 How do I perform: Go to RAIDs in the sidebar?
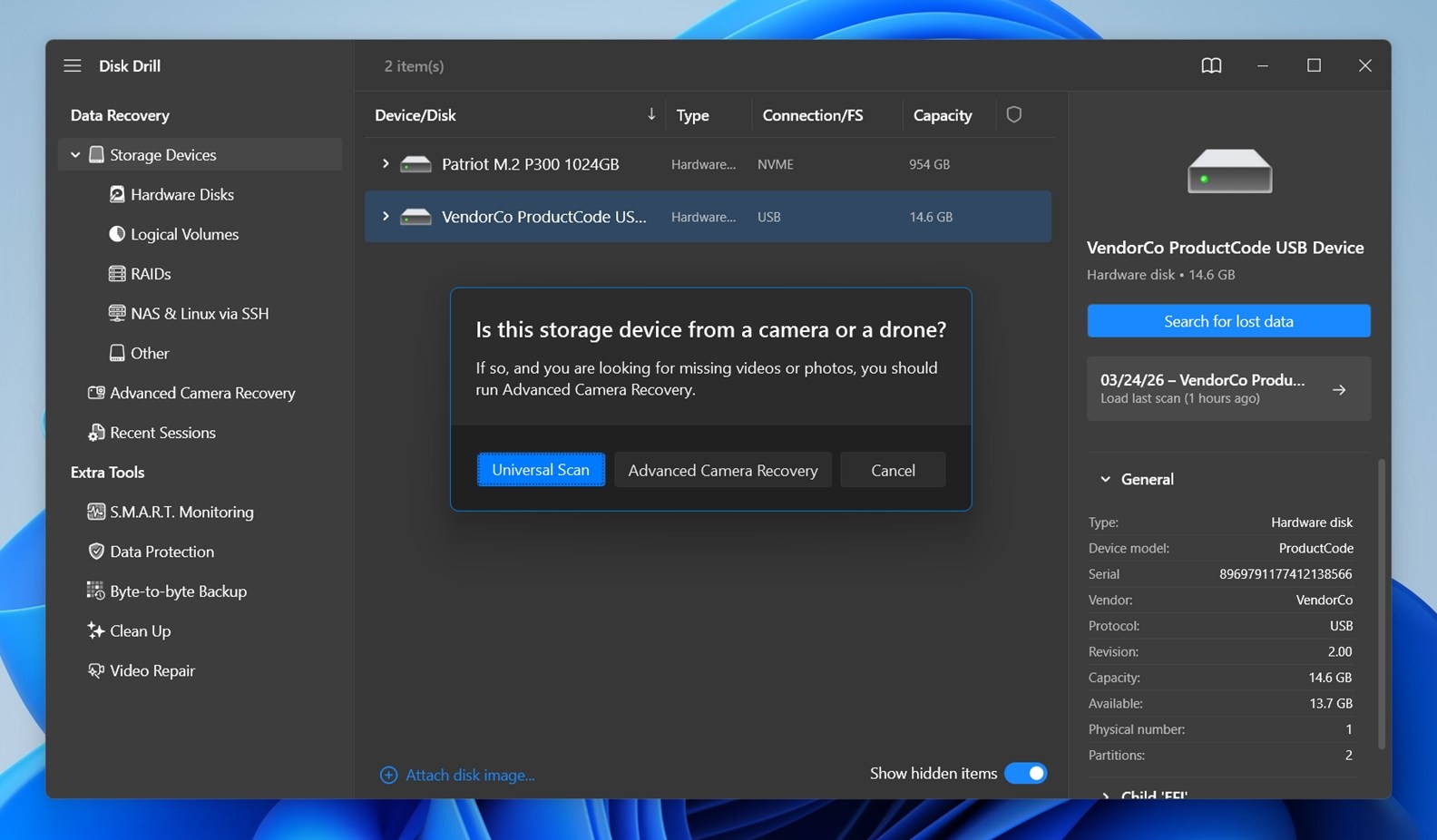[151, 274]
